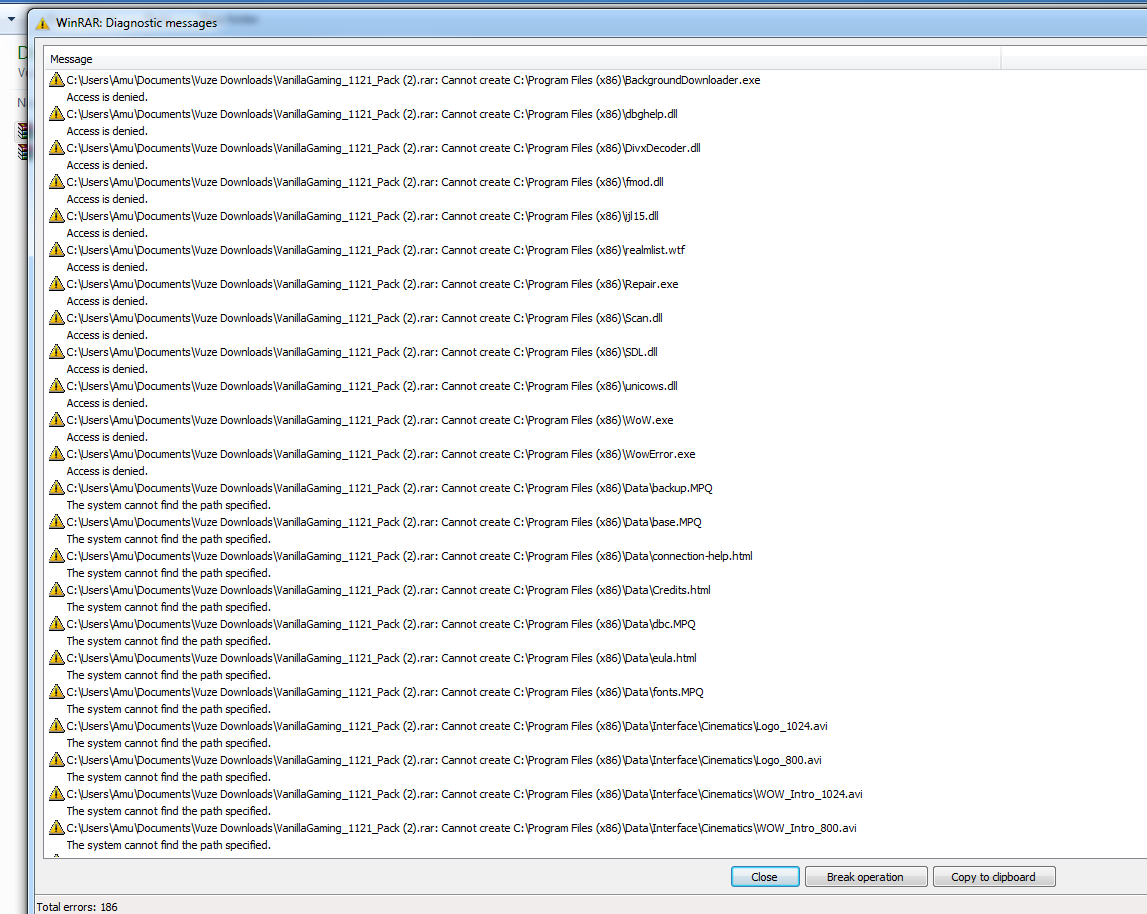Select warning icon for DivxDecoder.dll row
The width and height of the screenshot is (1147, 914).
(56, 147)
